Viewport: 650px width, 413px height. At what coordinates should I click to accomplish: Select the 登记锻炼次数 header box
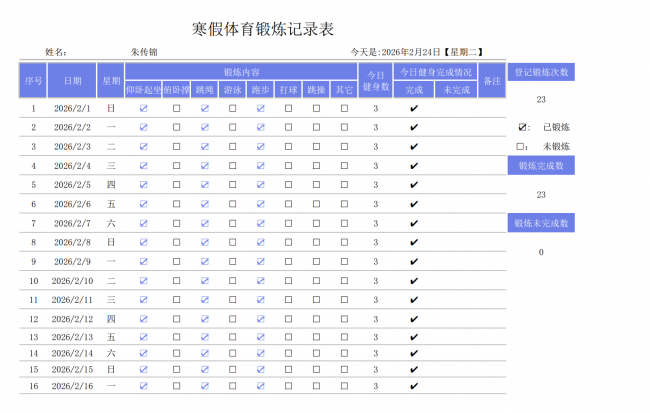541,72
